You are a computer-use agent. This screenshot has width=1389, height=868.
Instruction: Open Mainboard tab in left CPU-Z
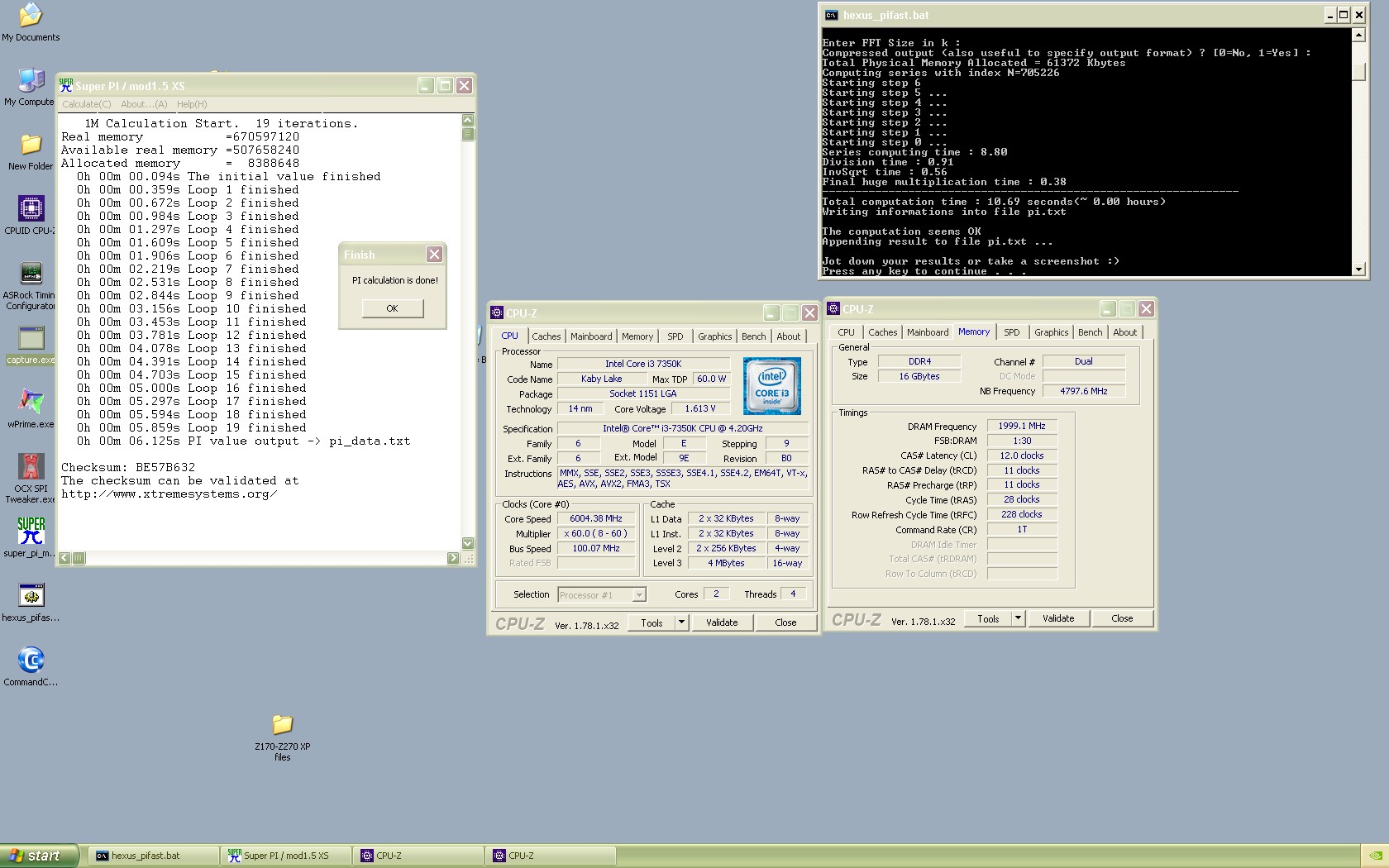tap(591, 336)
